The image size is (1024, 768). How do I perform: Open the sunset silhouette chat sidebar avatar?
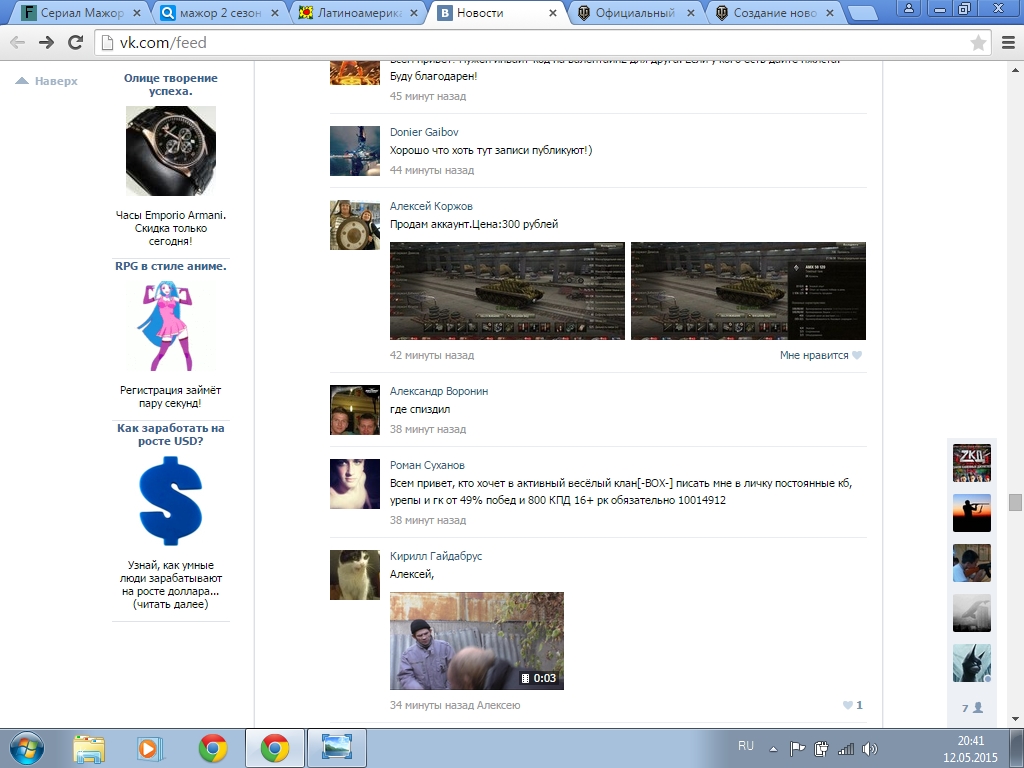(x=972, y=513)
